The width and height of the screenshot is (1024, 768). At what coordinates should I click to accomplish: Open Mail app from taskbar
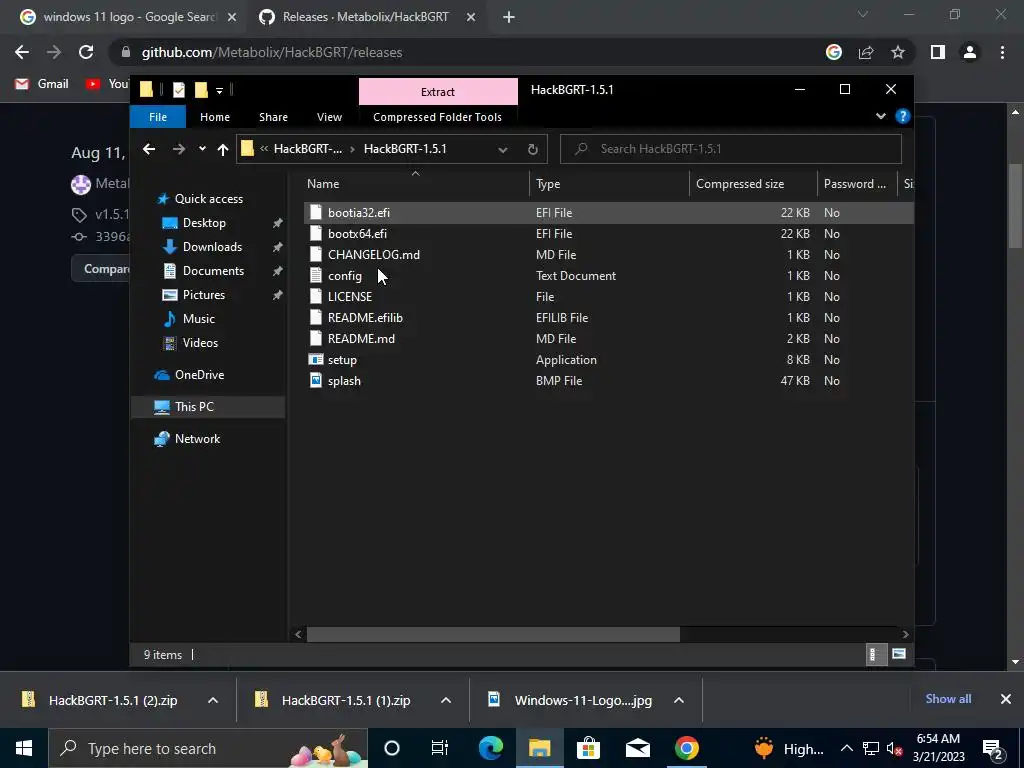pyautogui.click(x=637, y=748)
